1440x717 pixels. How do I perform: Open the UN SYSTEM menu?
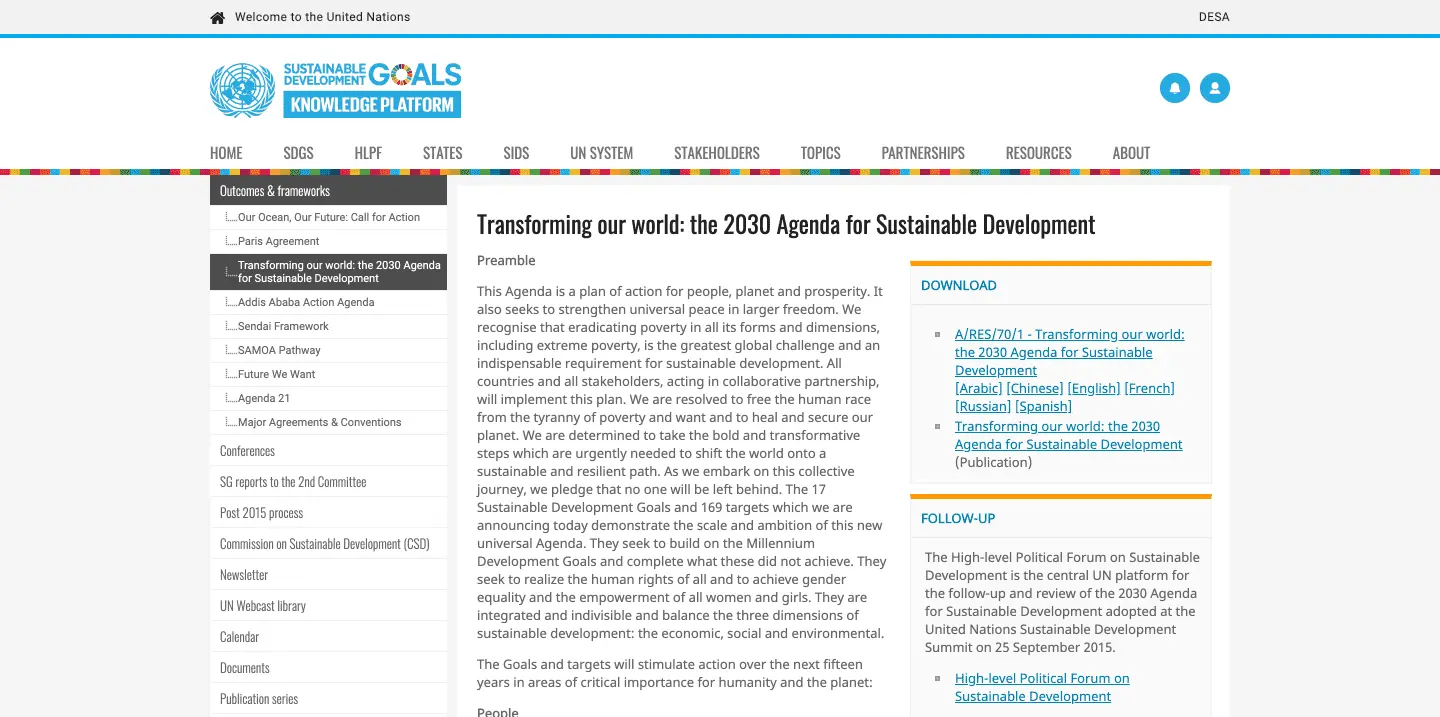(x=601, y=153)
